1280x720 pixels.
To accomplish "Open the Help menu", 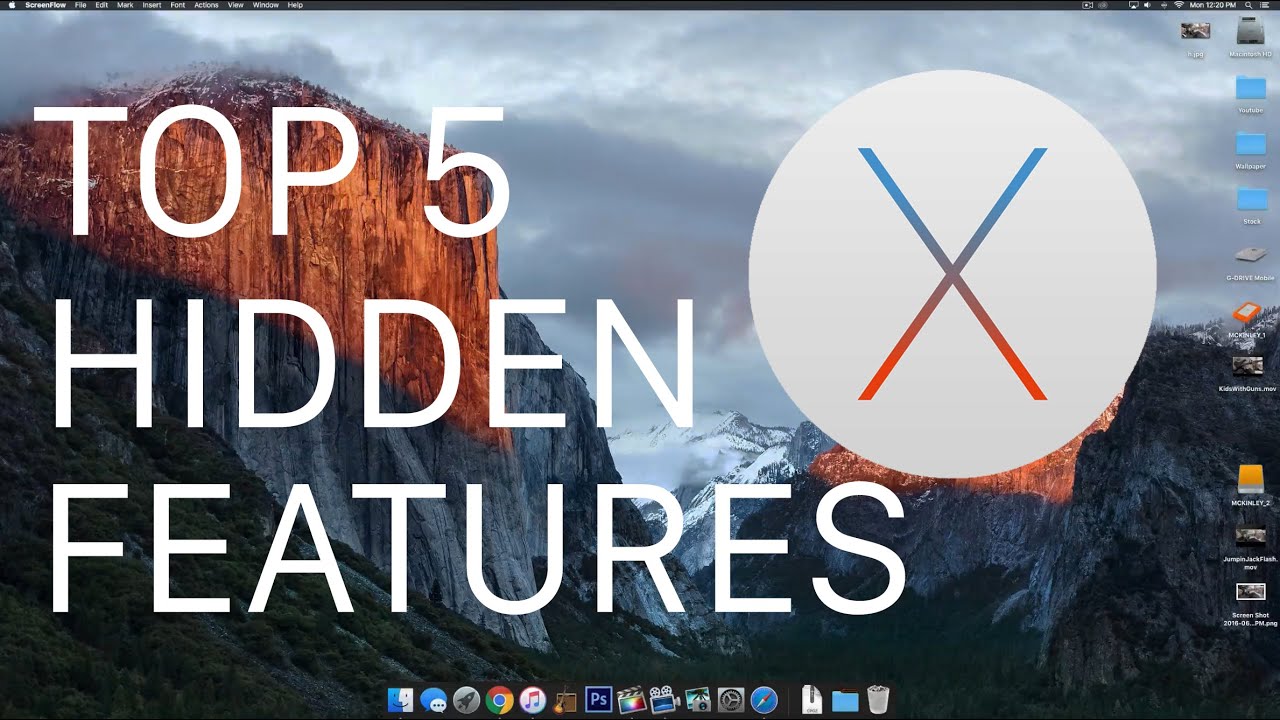I will pos(295,5).
